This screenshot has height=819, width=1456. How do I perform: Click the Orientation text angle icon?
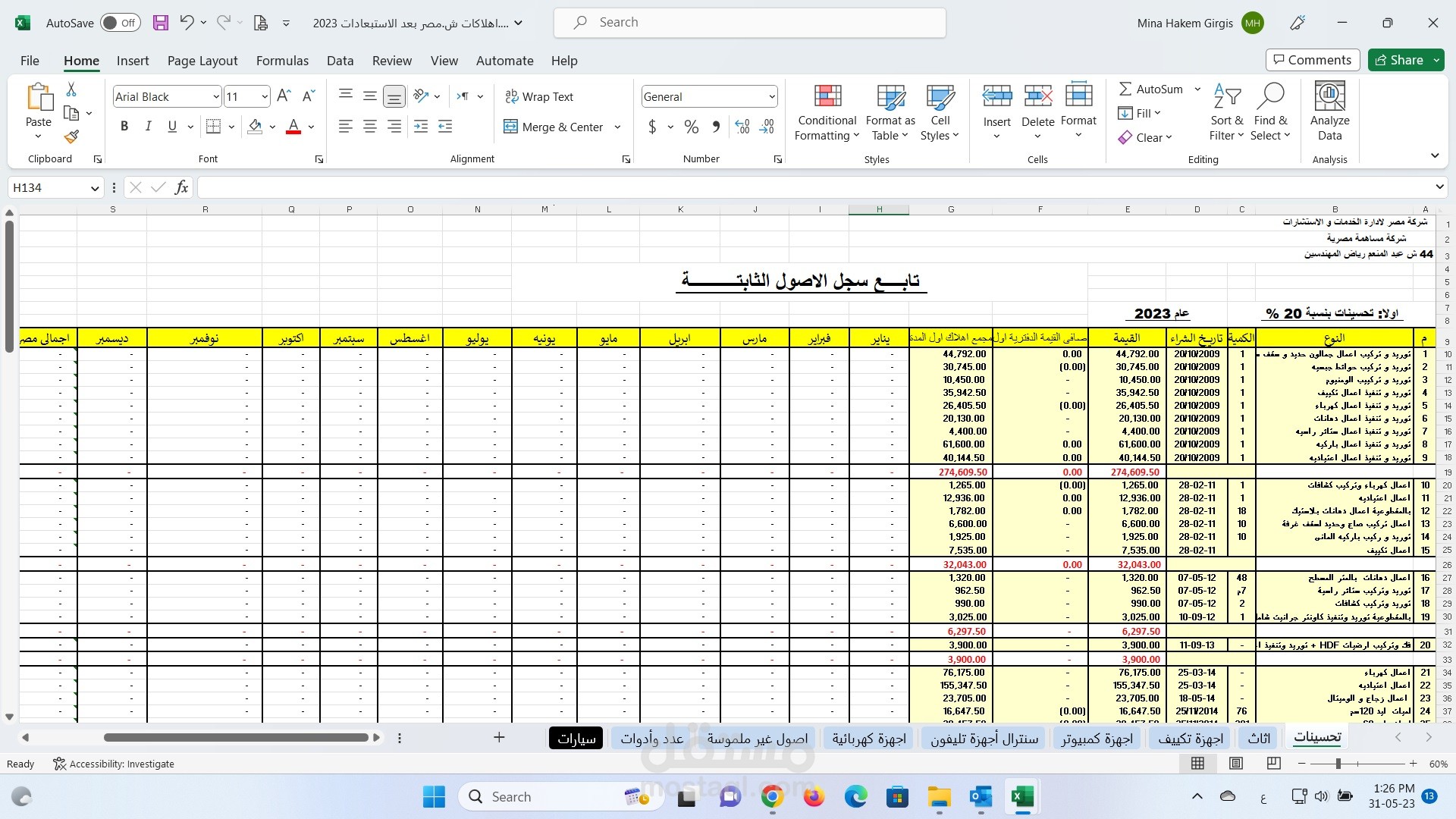[x=422, y=96]
